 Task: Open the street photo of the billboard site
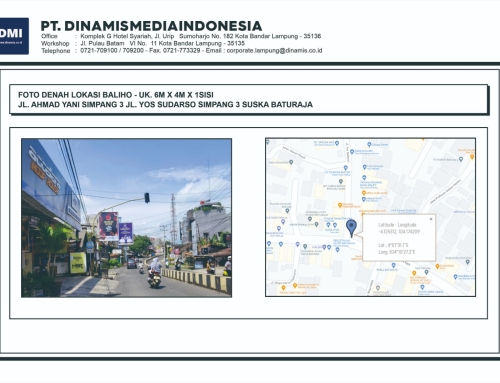[127, 218]
